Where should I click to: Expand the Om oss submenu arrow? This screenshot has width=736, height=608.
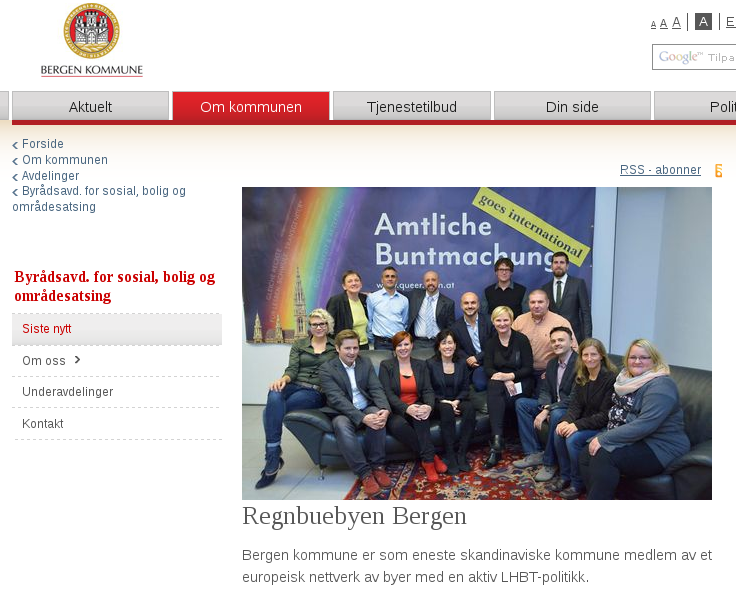coord(77,360)
